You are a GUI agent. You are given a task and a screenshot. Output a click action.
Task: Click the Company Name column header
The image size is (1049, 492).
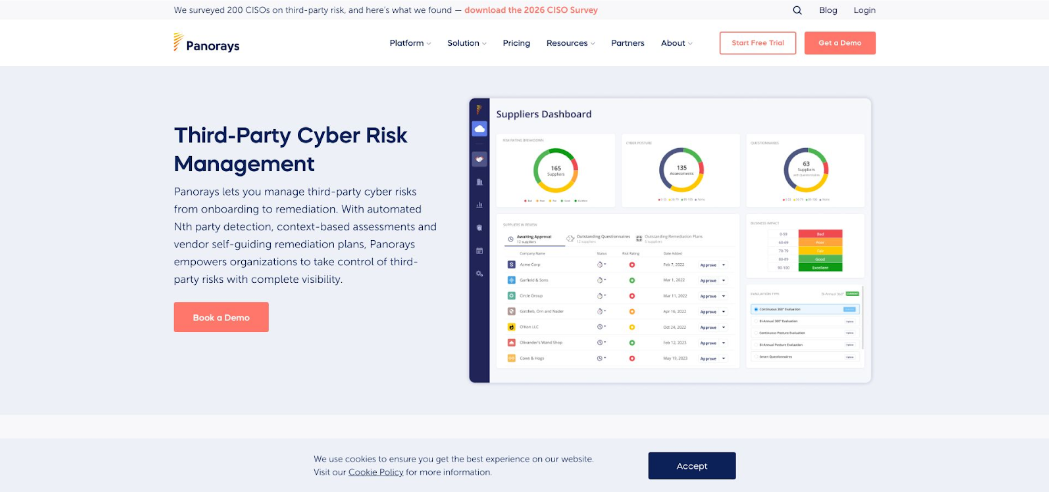(533, 254)
